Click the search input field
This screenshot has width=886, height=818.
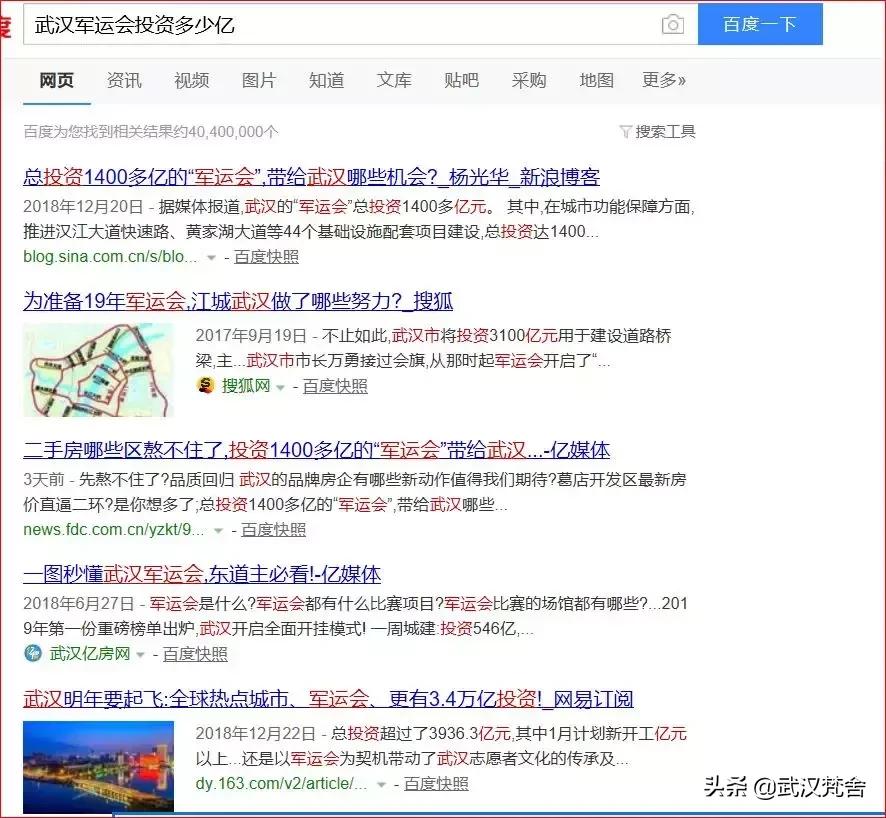[340, 25]
